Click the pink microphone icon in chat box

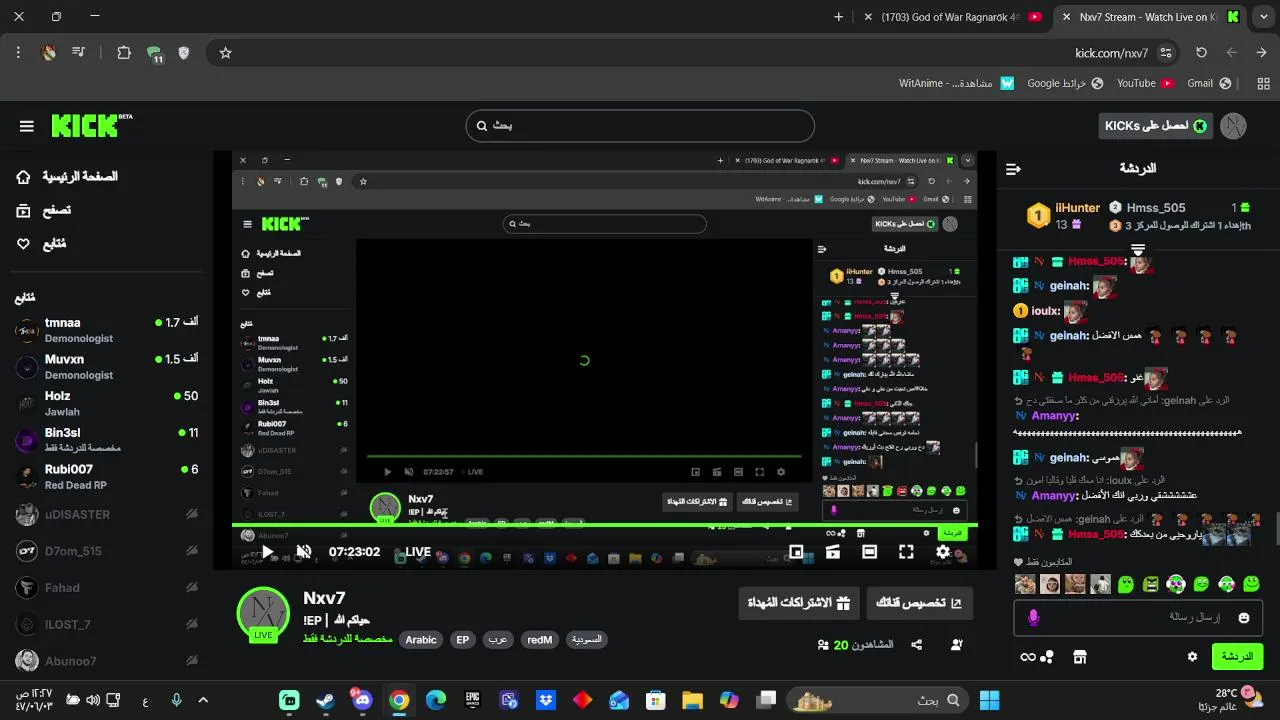point(1033,618)
